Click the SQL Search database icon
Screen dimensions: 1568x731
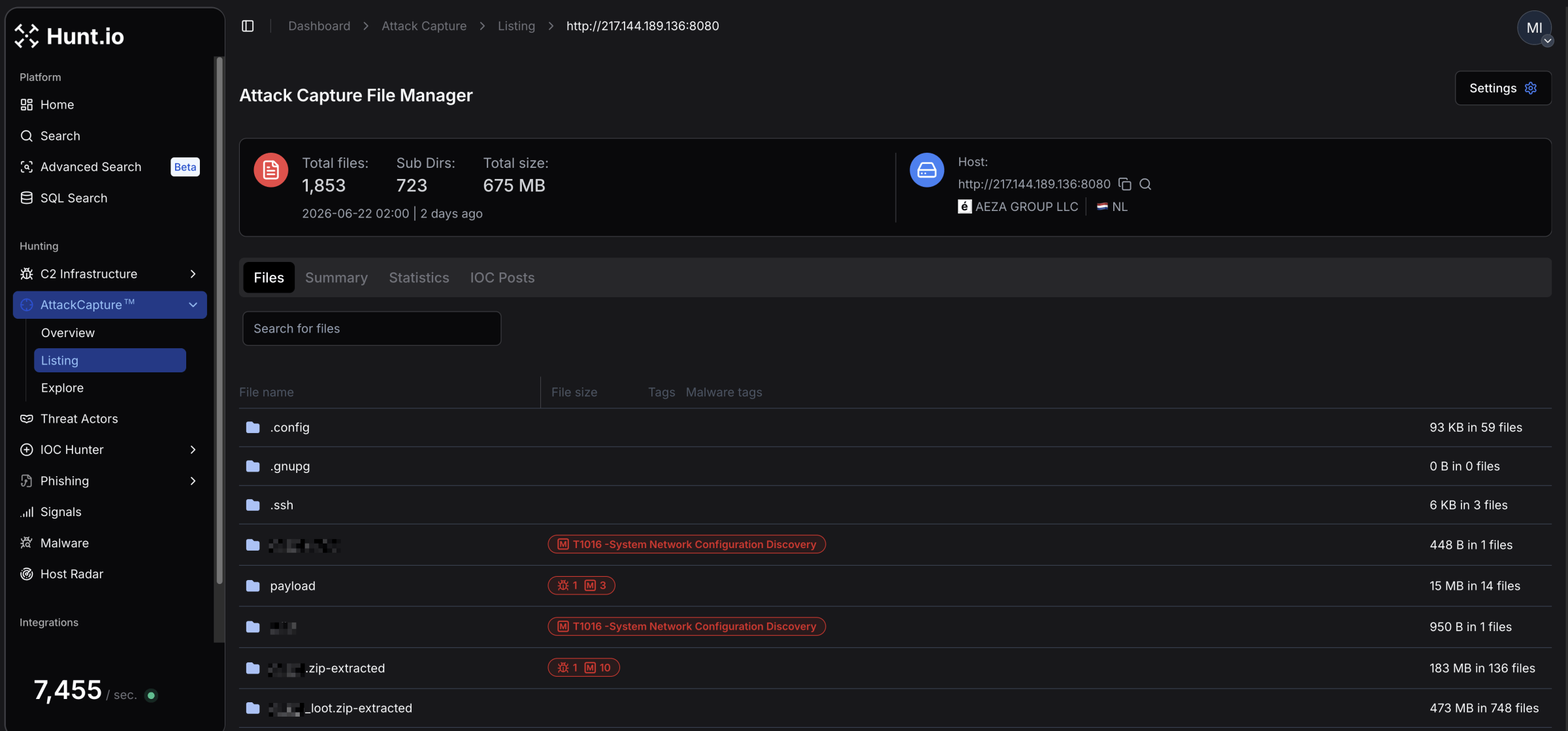[x=26, y=198]
